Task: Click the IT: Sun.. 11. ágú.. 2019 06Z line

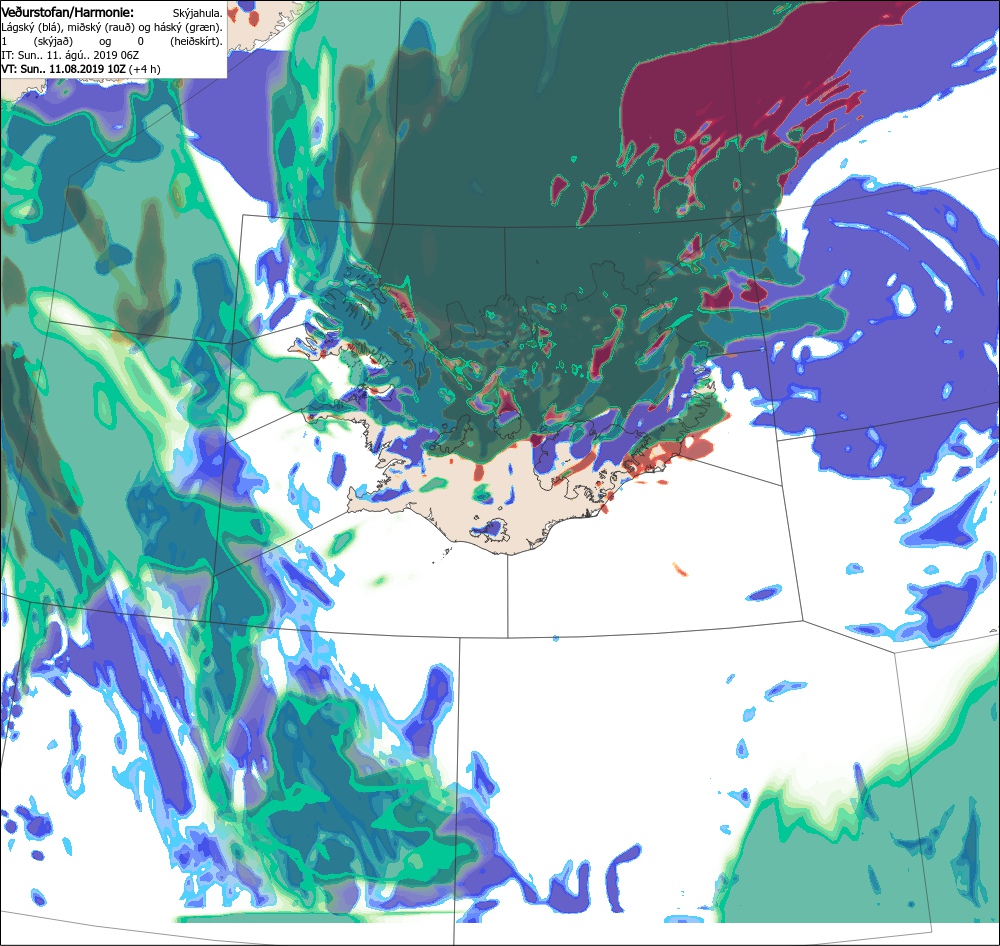Action: click(70, 55)
